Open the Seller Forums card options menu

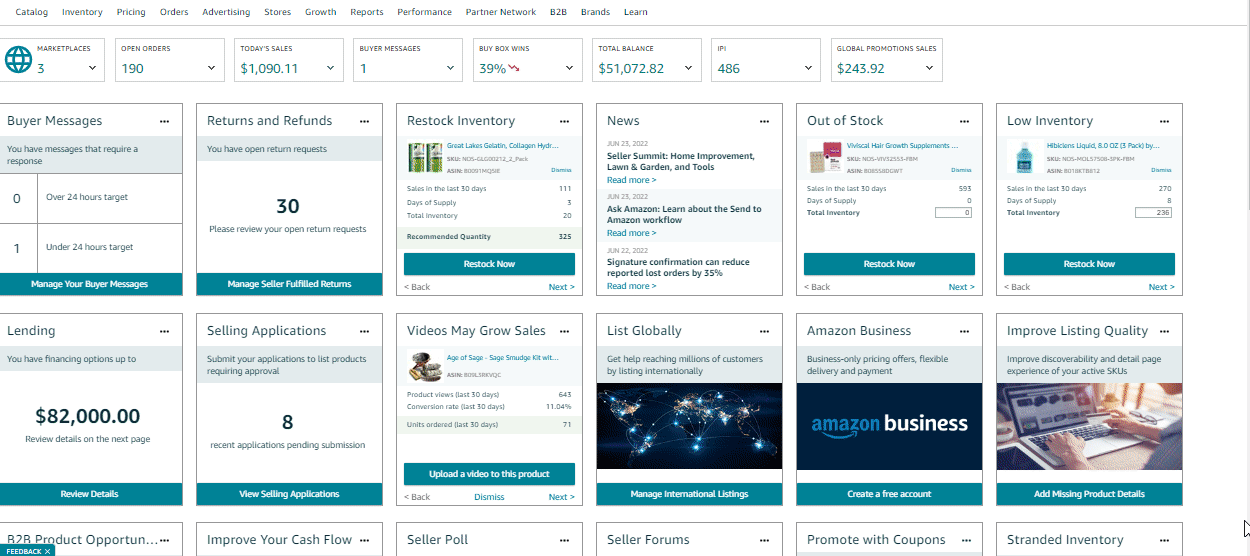click(765, 540)
